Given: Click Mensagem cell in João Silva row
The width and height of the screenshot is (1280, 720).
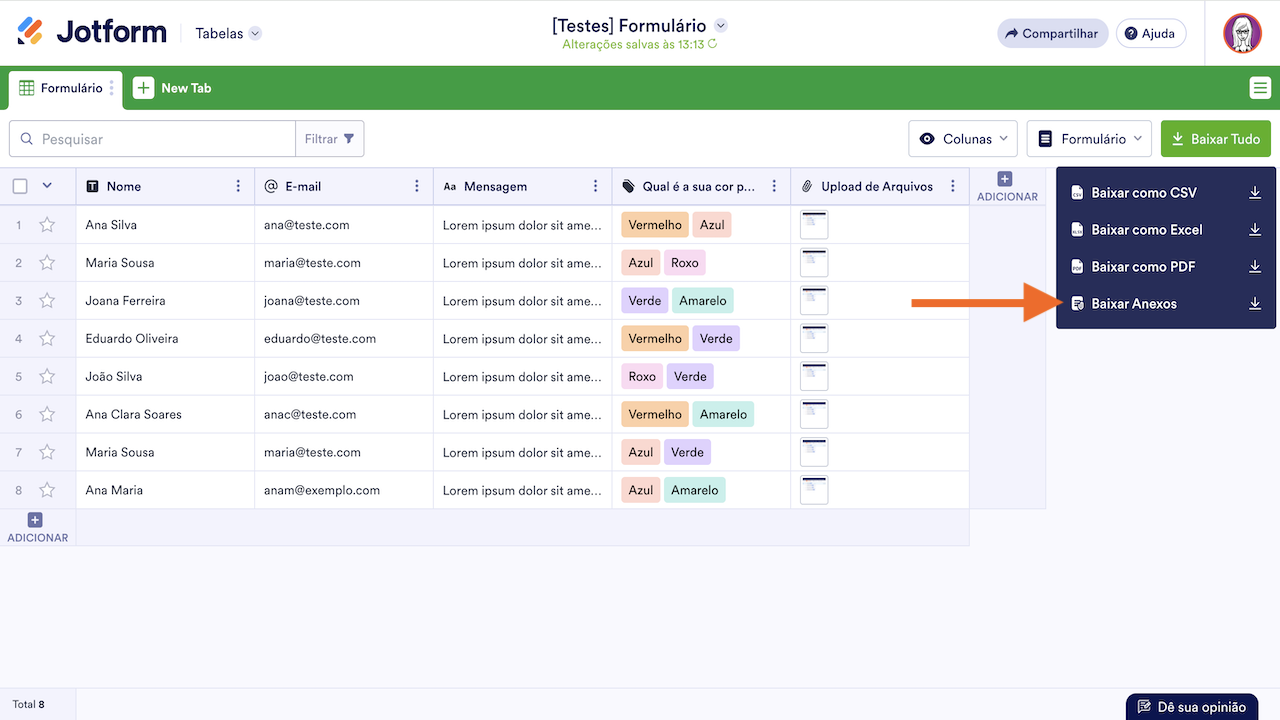Looking at the screenshot, I should (522, 377).
